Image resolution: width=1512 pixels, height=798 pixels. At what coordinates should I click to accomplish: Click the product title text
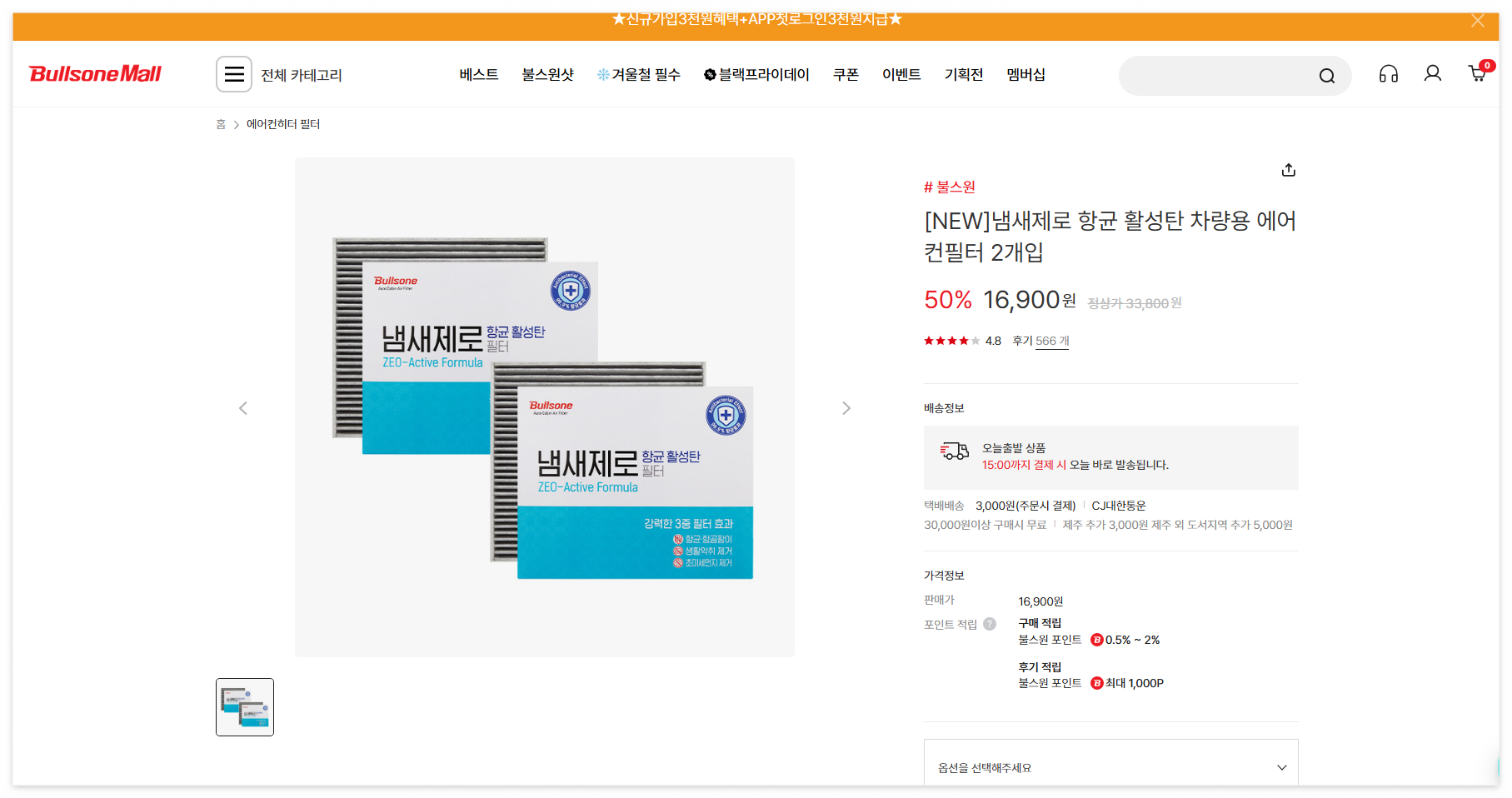click(x=1110, y=237)
